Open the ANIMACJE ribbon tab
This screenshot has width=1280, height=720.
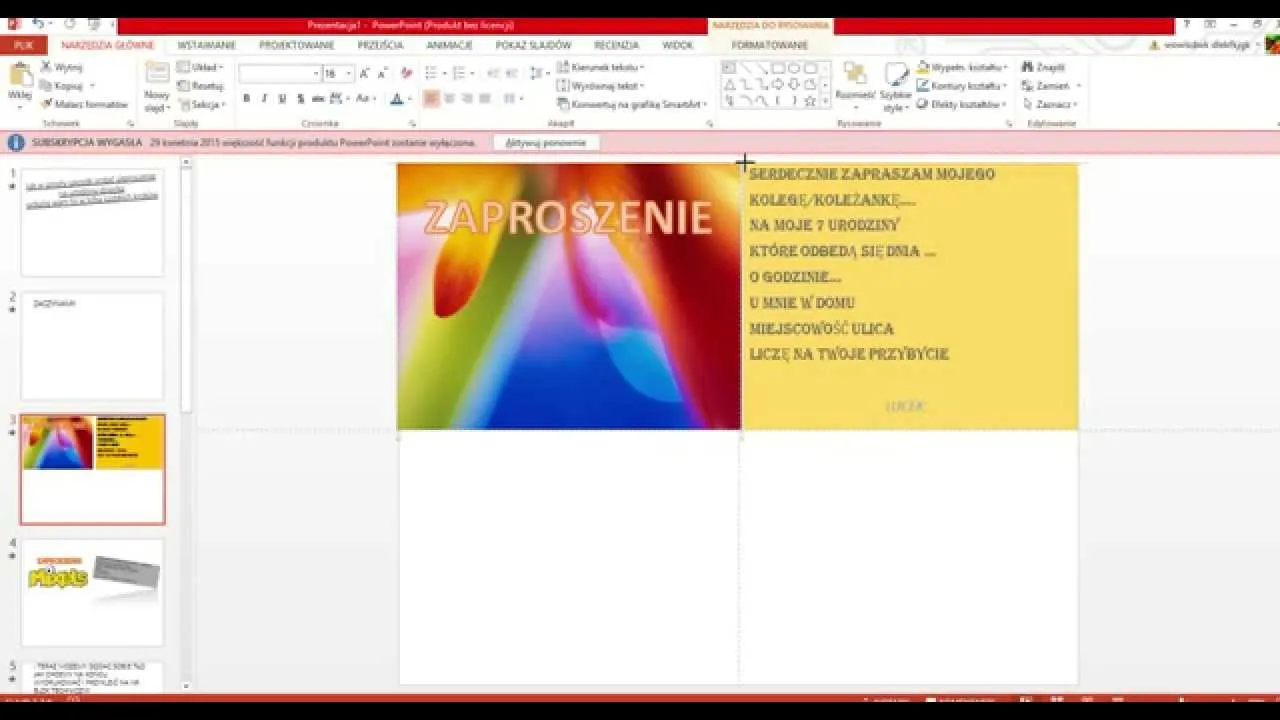(449, 45)
